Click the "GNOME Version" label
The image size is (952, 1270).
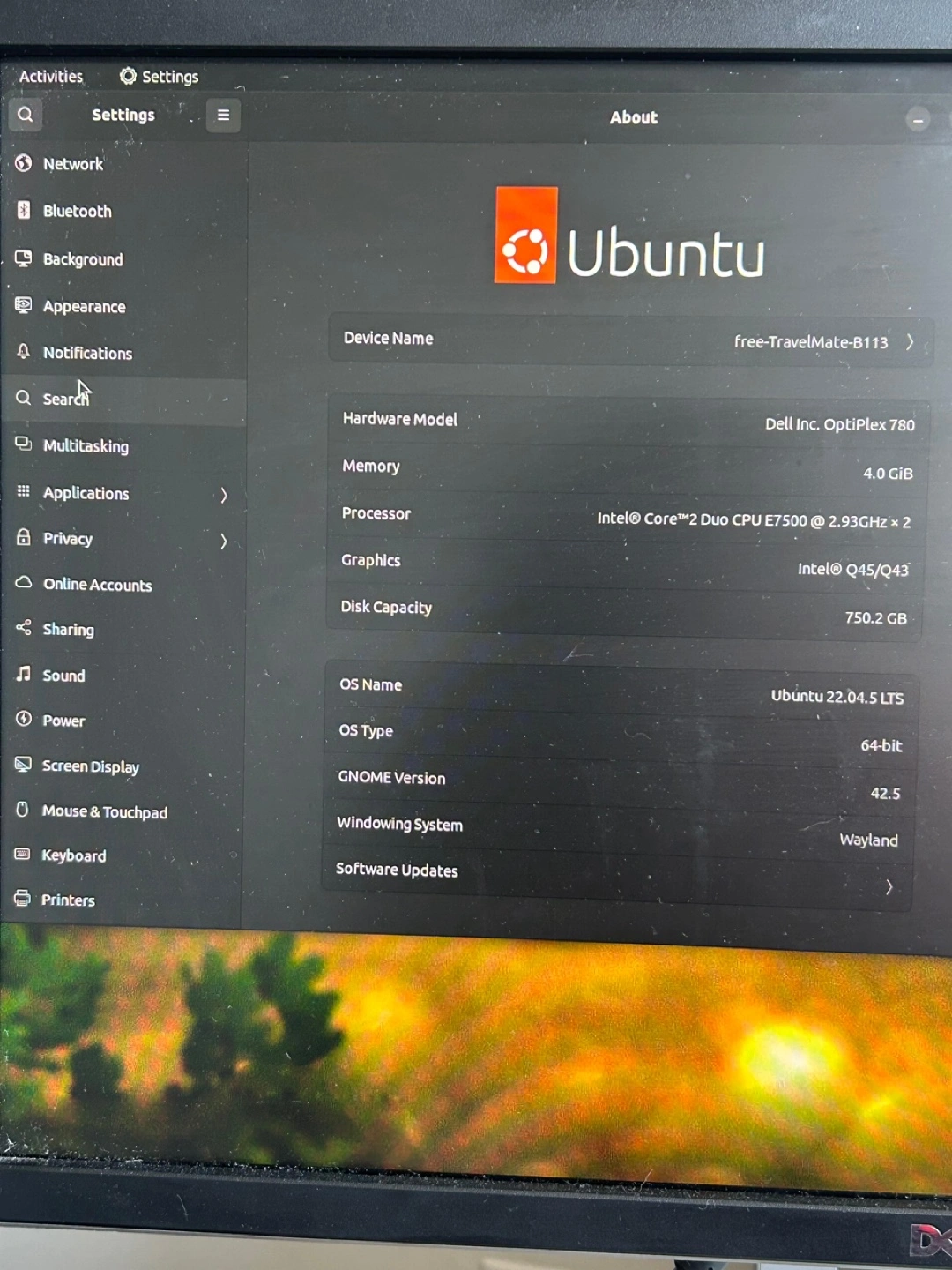[391, 777]
